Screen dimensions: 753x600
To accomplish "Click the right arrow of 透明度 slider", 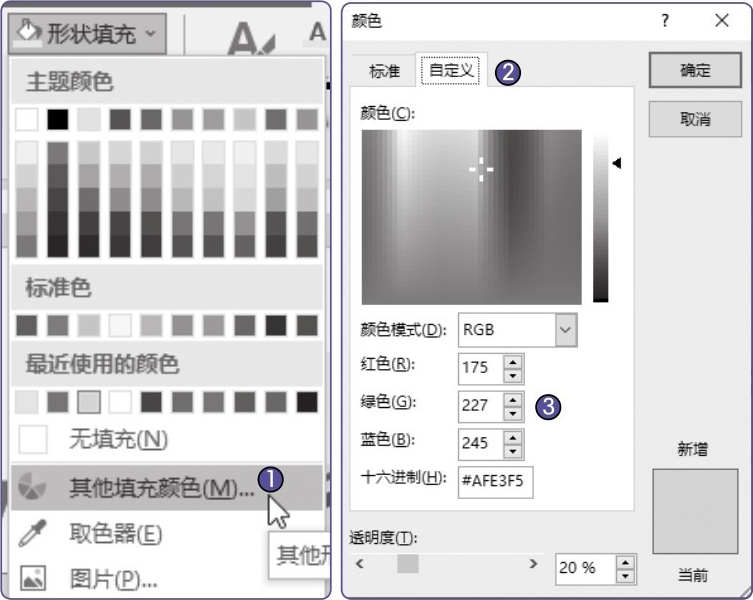I will tap(533, 564).
